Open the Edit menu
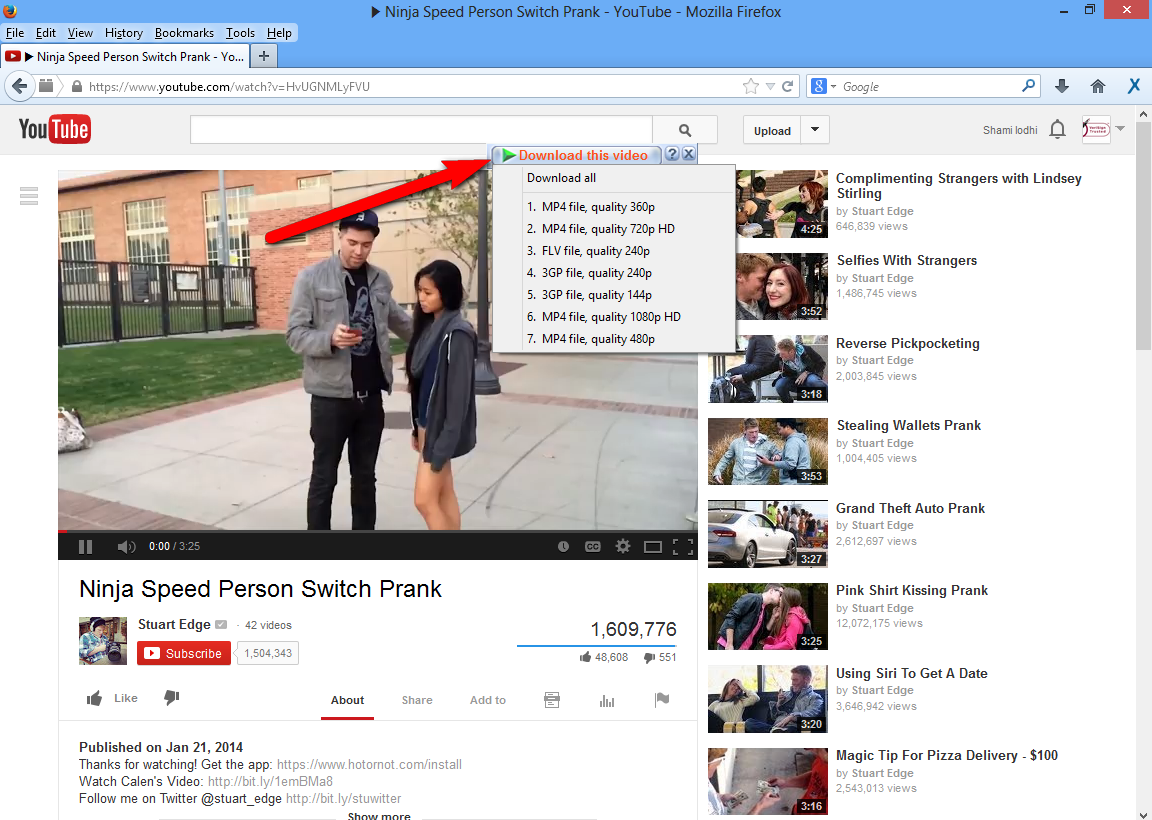Image resolution: width=1152 pixels, height=820 pixels. [x=46, y=33]
